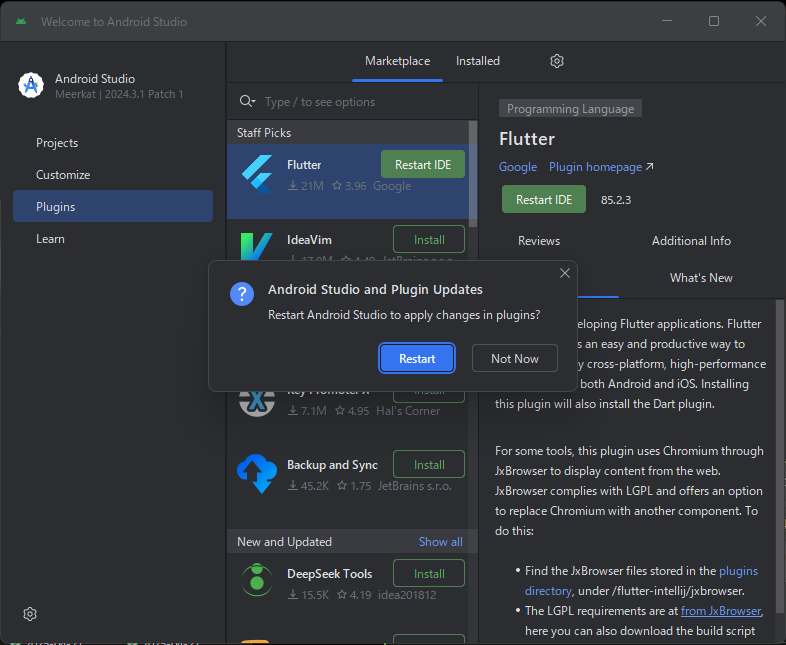Select Projects in the sidebar
786x645 pixels.
113,143
